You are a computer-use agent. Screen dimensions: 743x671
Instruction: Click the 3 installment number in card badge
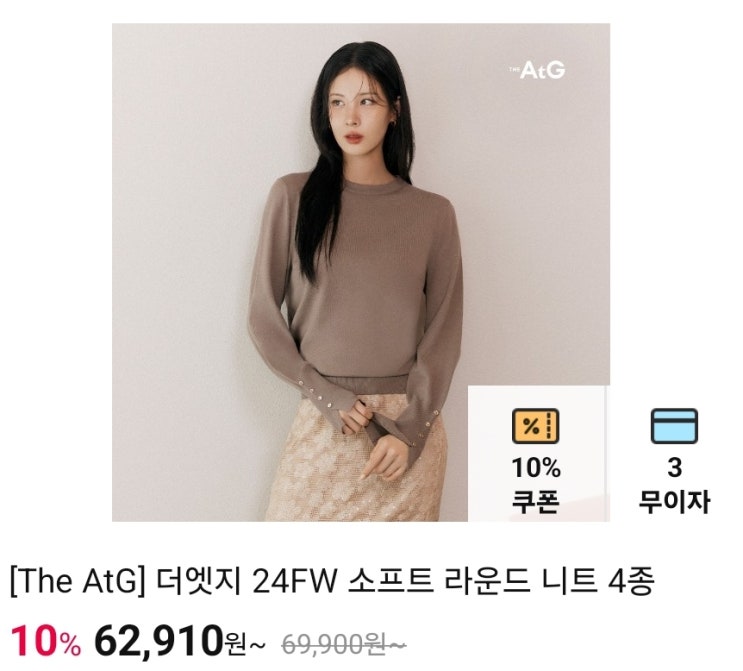(x=674, y=468)
